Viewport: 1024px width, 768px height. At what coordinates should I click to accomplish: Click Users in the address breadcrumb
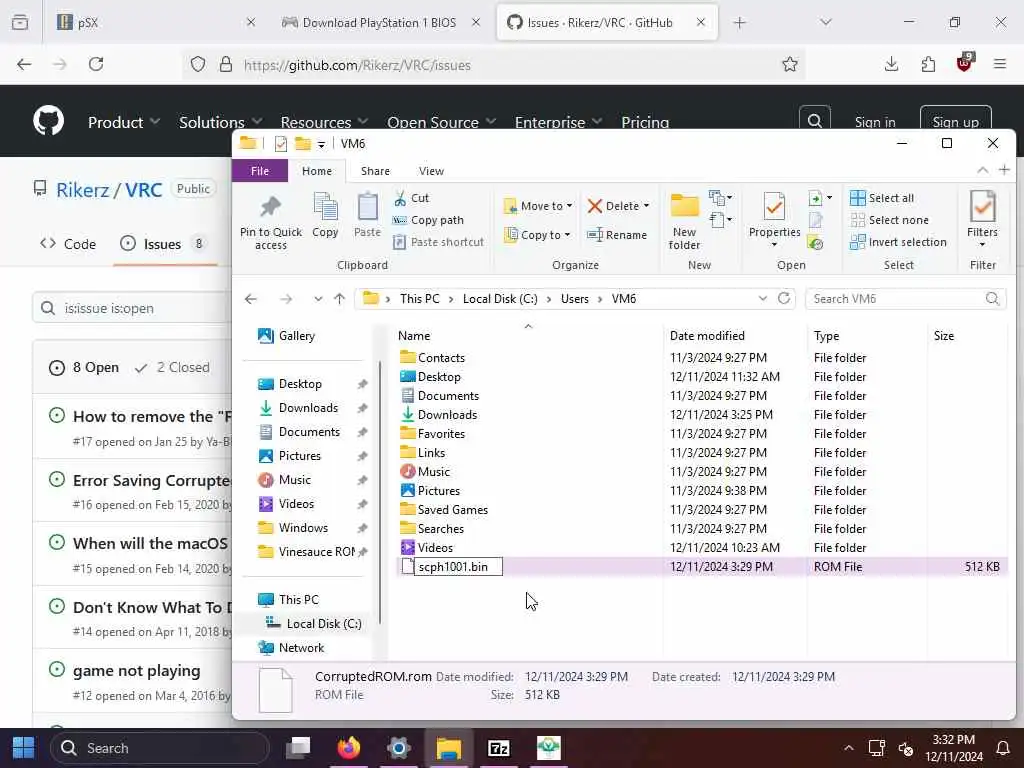(575, 298)
